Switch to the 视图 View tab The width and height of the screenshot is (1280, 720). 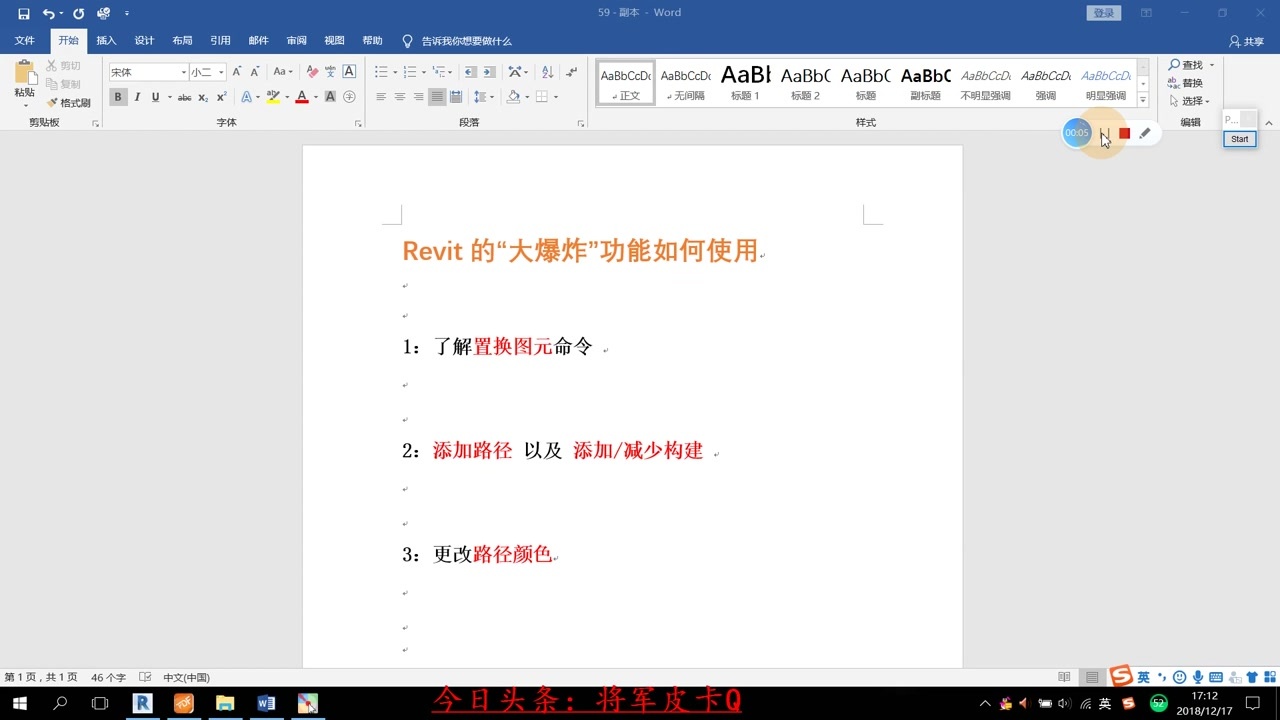point(334,41)
